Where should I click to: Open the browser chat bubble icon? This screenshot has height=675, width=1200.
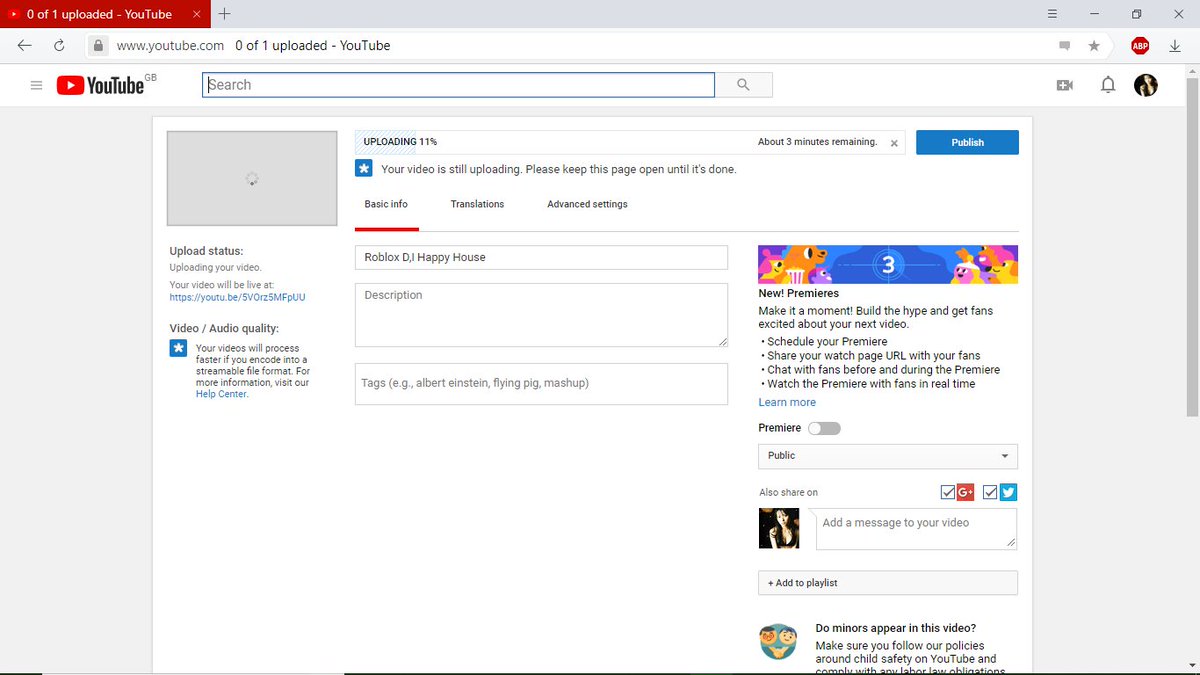pyautogui.click(x=1064, y=45)
